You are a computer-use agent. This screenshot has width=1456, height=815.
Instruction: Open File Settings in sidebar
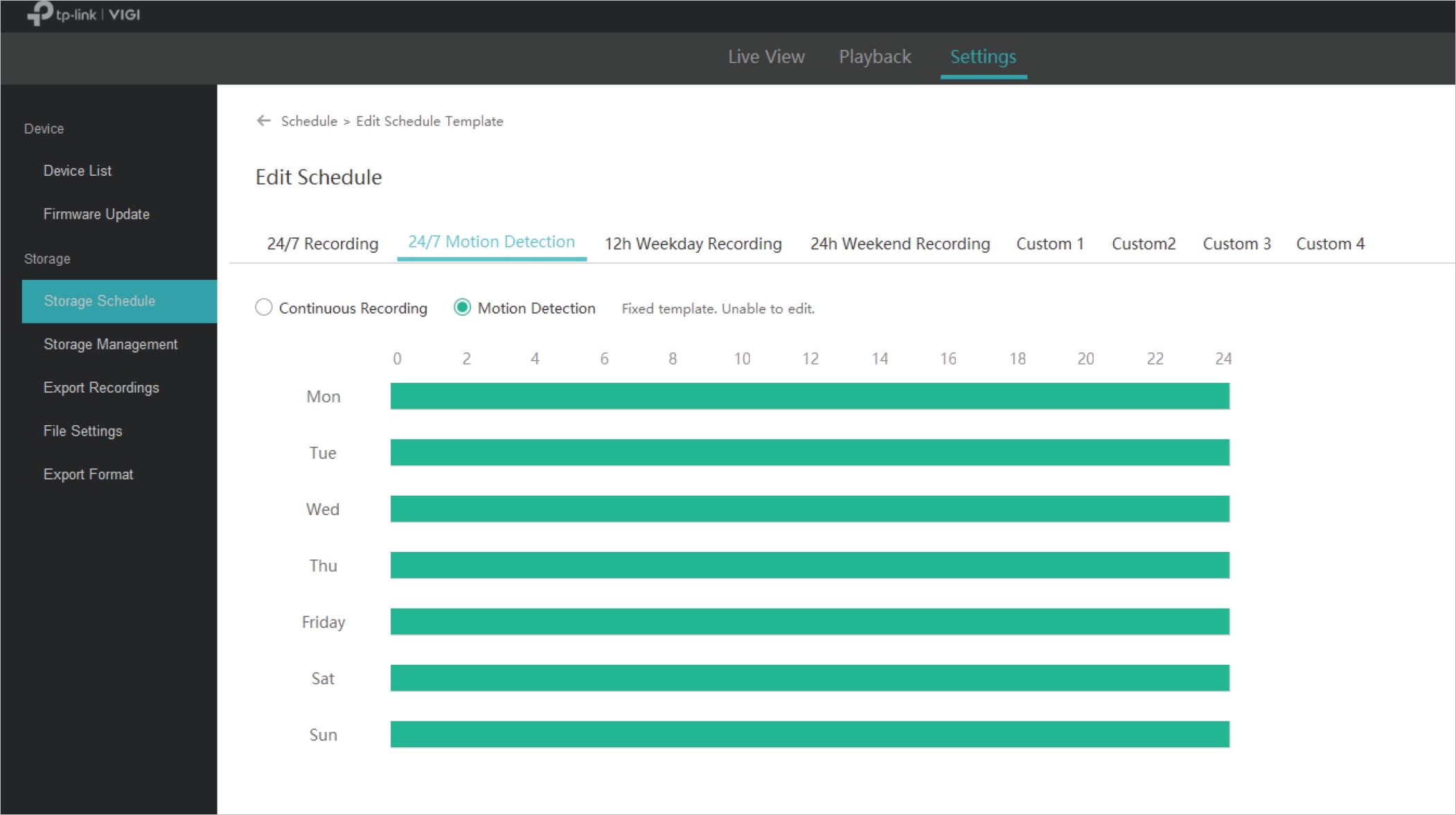(82, 431)
